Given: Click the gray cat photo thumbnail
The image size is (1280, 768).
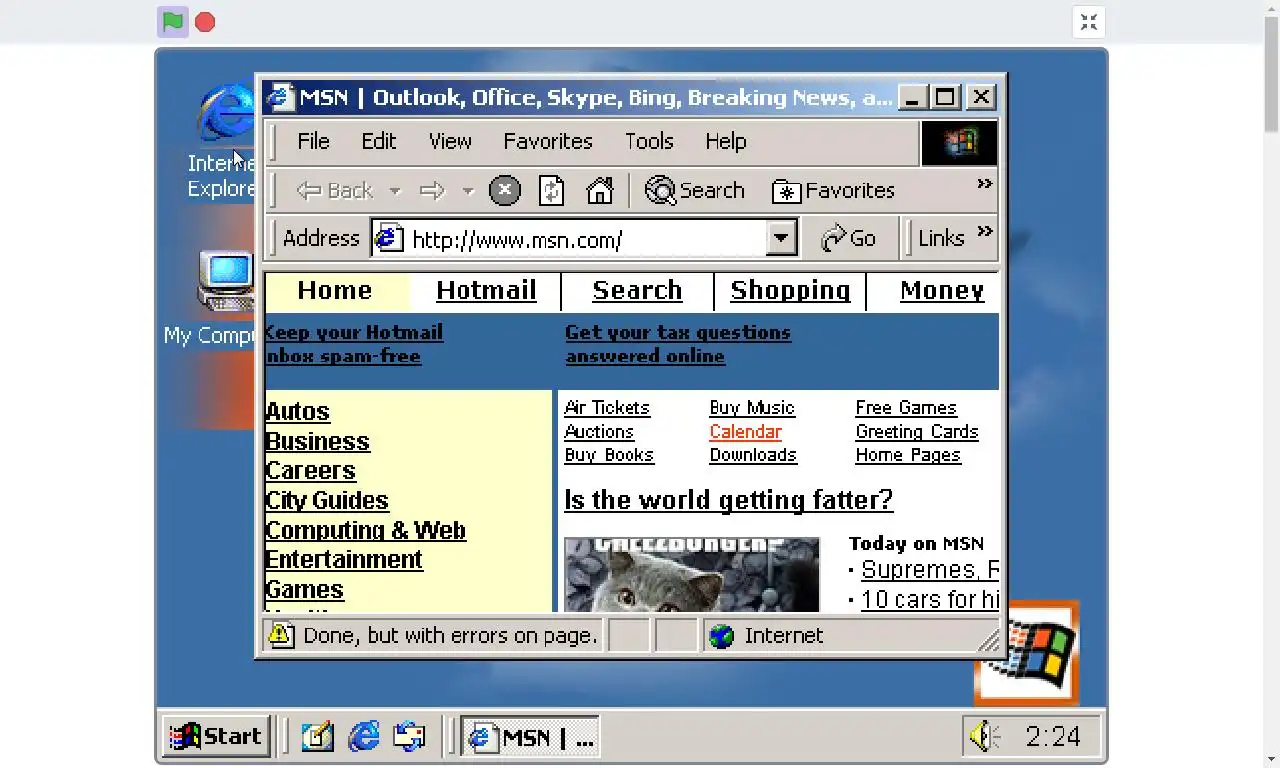Looking at the screenshot, I should pos(691,575).
